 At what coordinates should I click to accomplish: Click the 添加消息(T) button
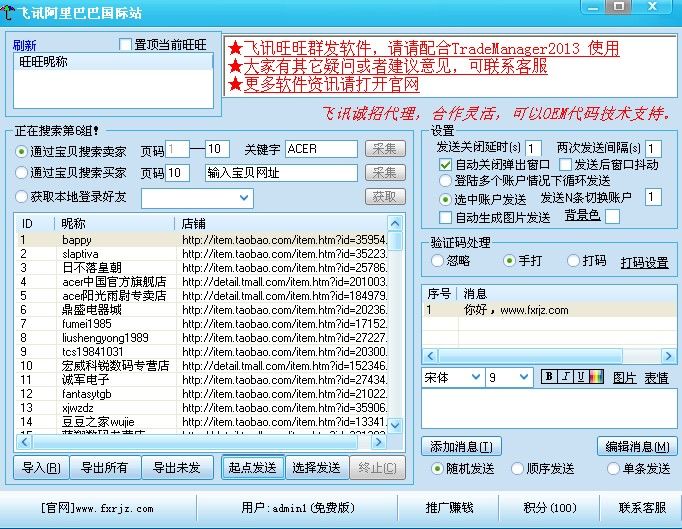[x=460, y=446]
